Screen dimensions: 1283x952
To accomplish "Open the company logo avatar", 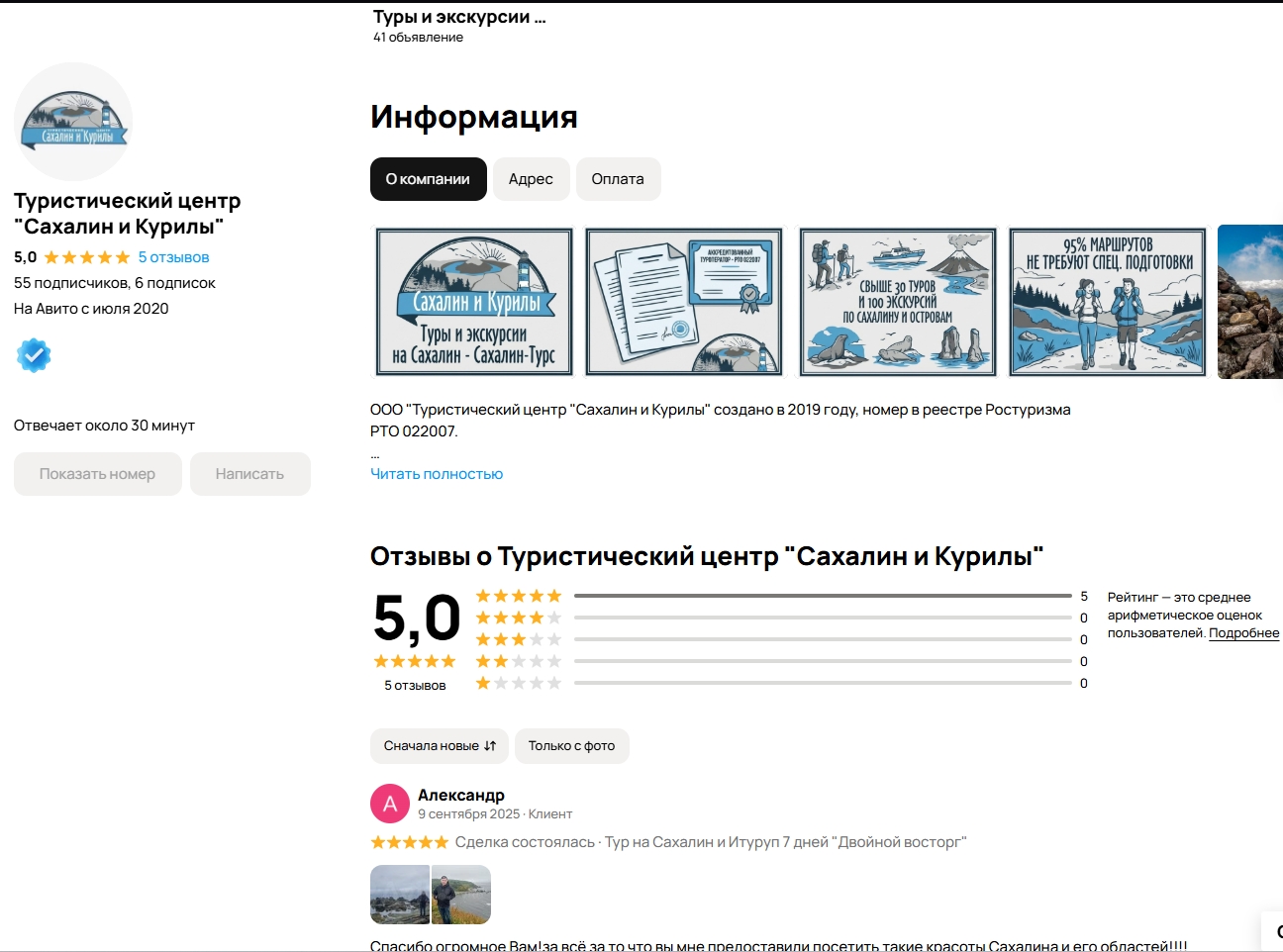I will click(73, 122).
